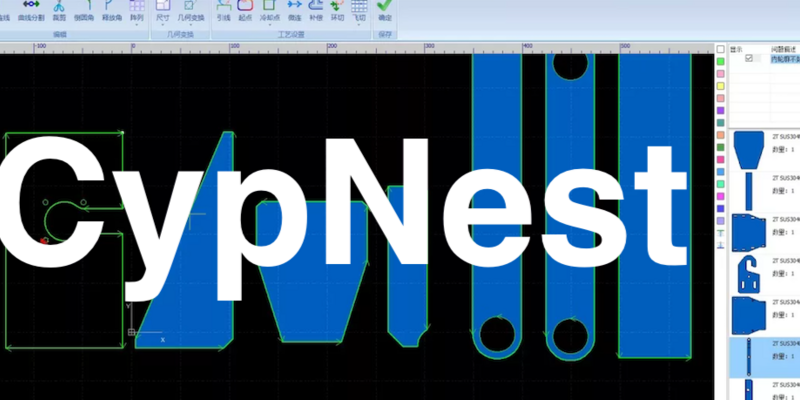This screenshot has width=800, height=400.
Task: Pick the light pink layer swatch
Action: 720,74
